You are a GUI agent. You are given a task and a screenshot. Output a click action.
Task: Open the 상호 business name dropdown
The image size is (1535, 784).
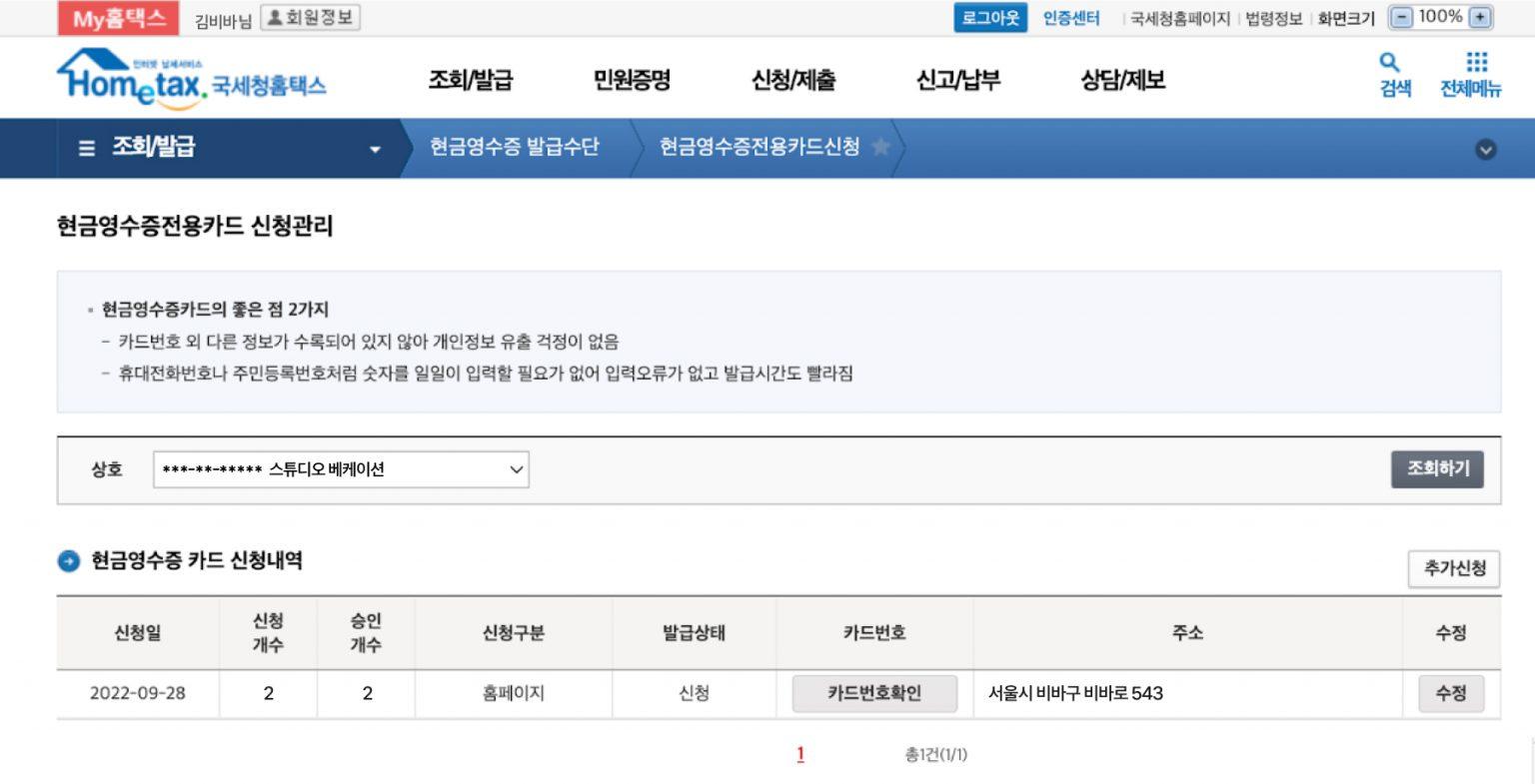pyautogui.click(x=341, y=469)
